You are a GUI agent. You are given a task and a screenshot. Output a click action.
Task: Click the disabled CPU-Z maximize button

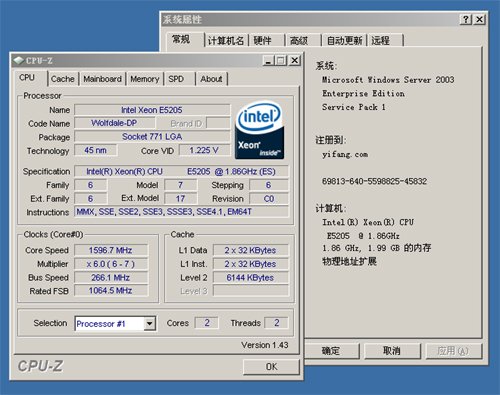click(281, 61)
